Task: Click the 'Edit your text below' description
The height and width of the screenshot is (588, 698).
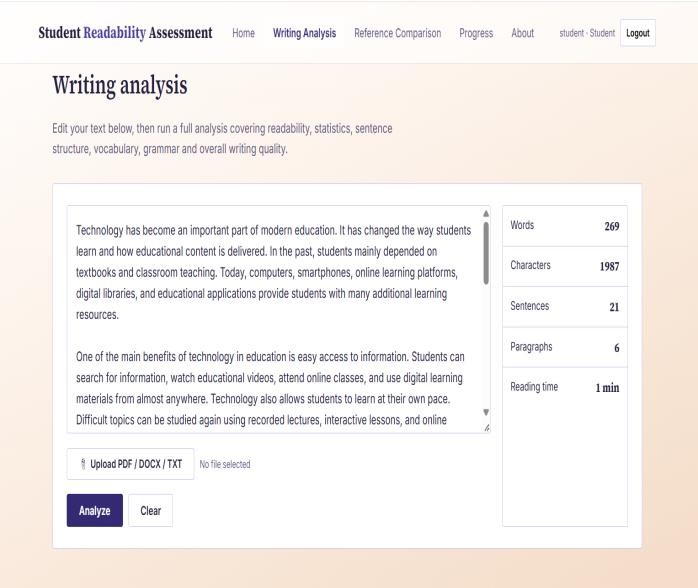Action: [x=222, y=138]
